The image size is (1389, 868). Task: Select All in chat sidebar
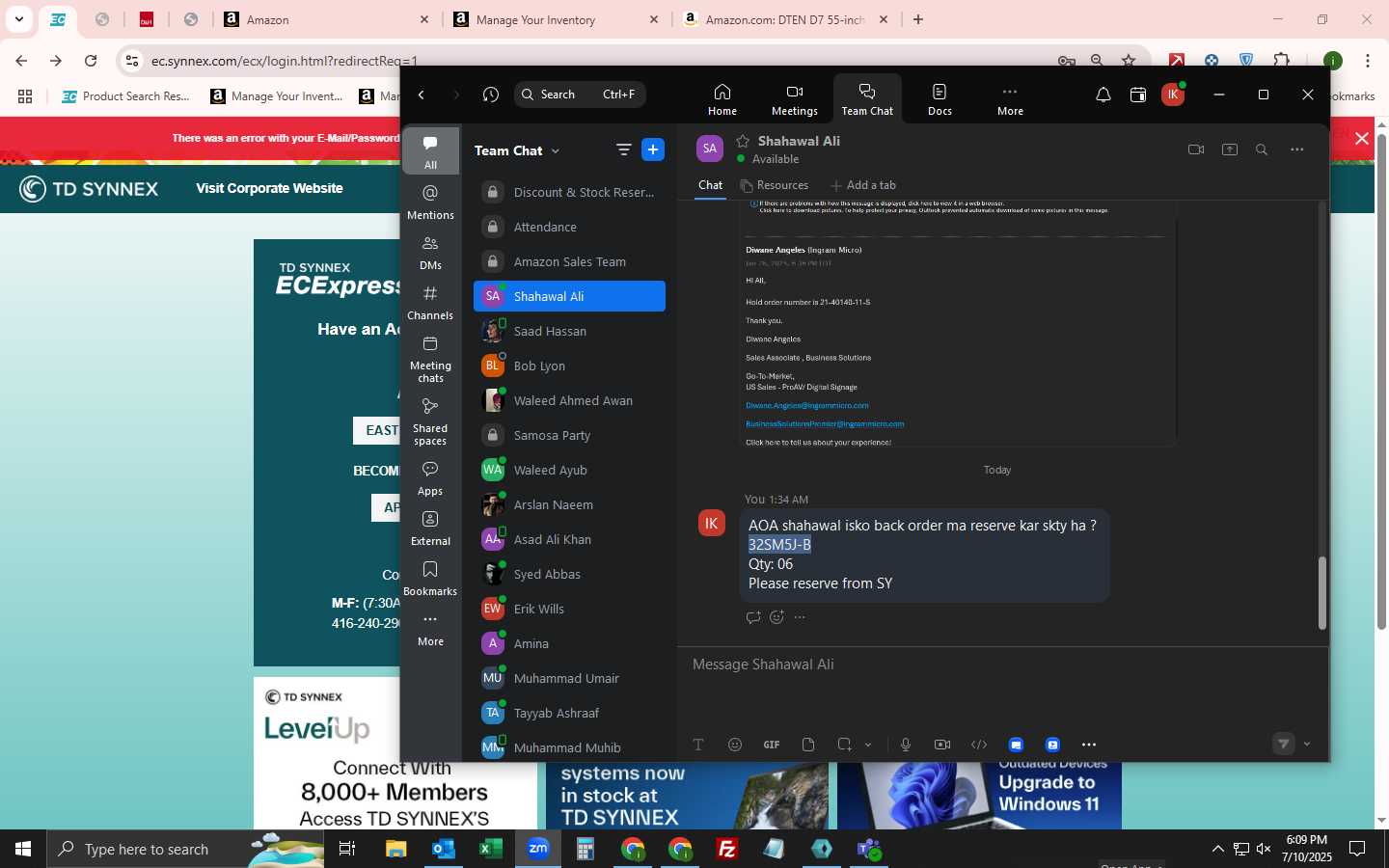point(430,151)
